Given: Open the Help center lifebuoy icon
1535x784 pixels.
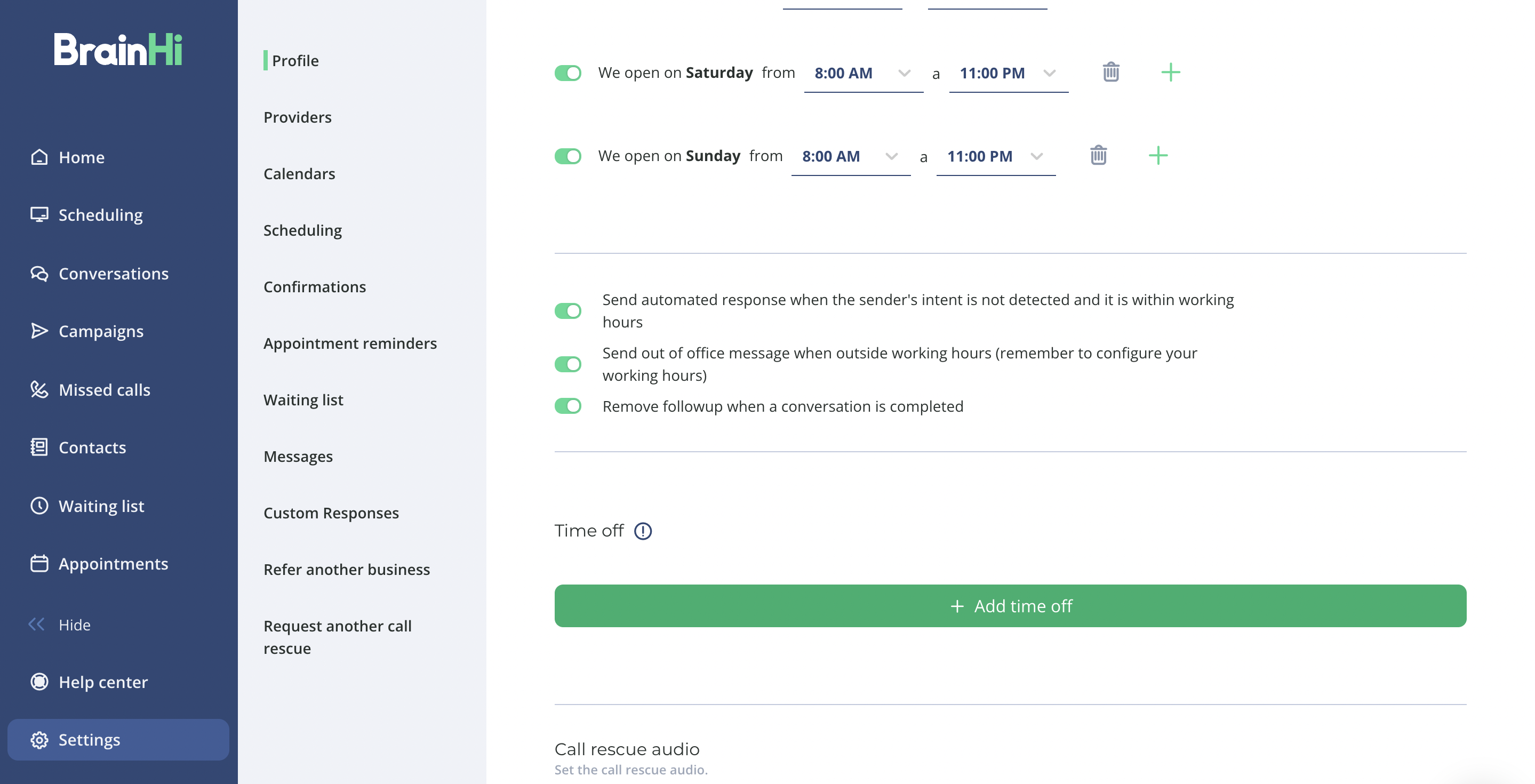Looking at the screenshot, I should point(39,682).
